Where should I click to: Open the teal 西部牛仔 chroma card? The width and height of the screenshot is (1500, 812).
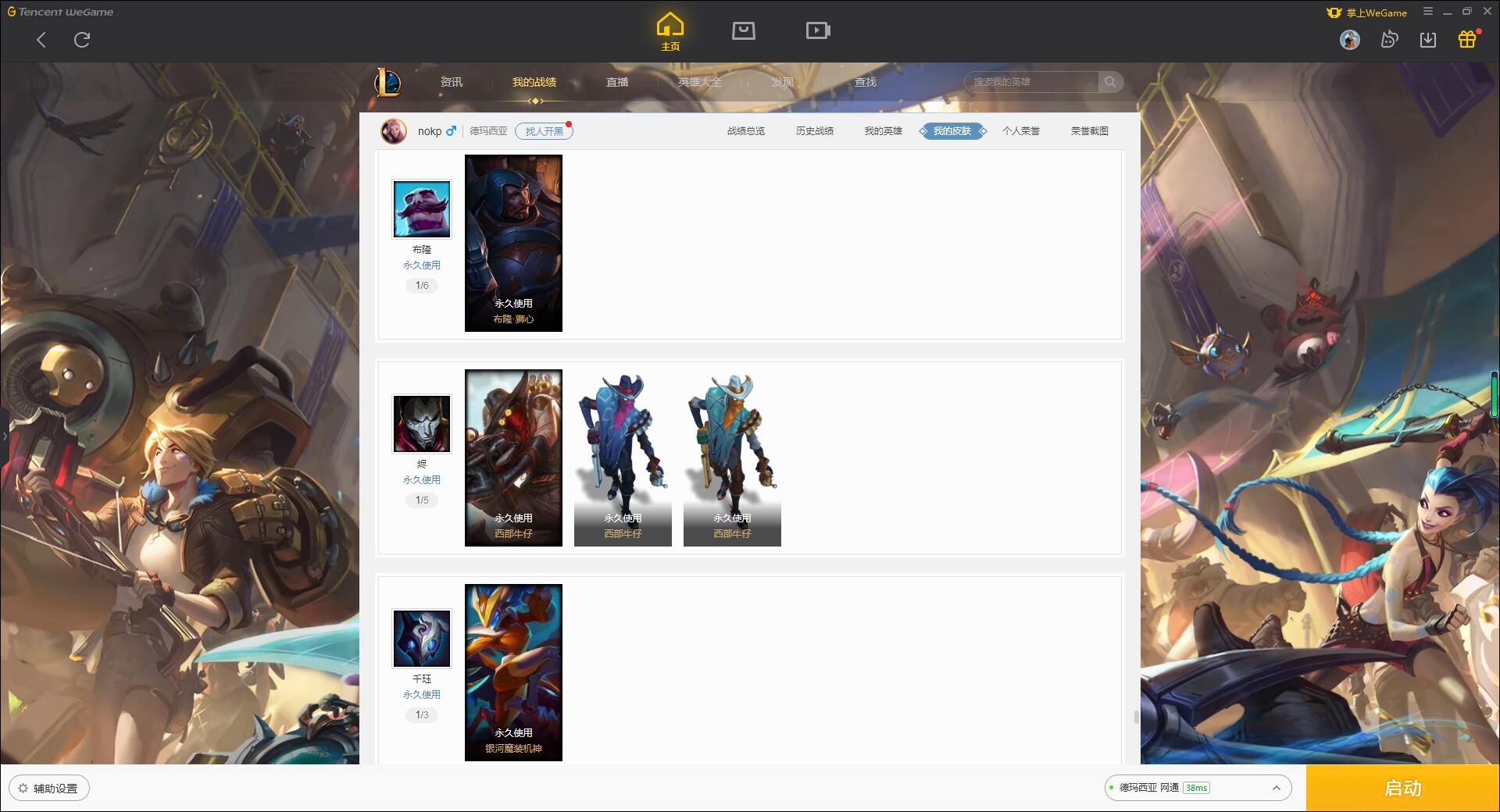732,458
